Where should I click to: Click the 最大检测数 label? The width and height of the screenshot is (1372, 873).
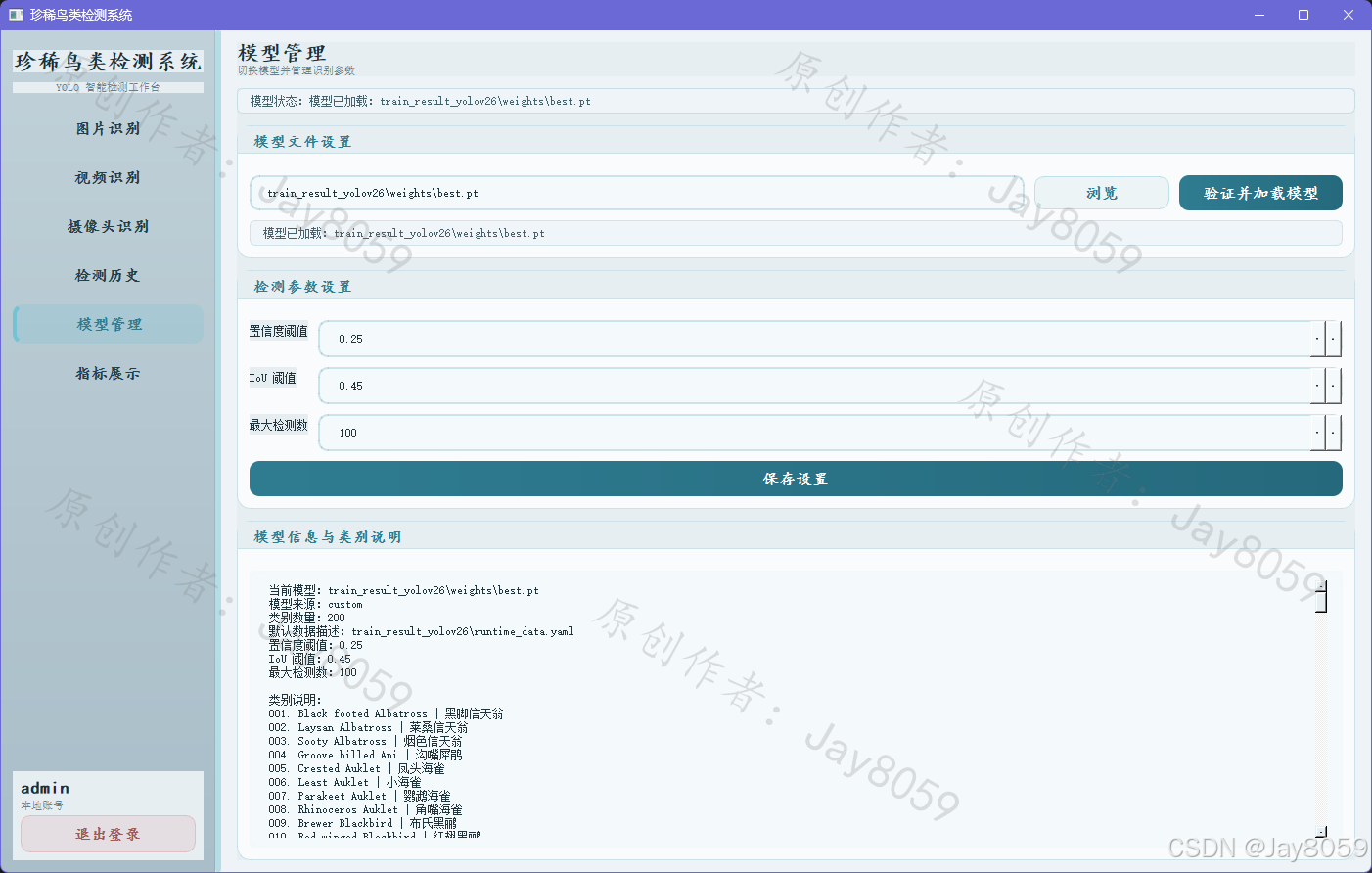click(x=278, y=425)
